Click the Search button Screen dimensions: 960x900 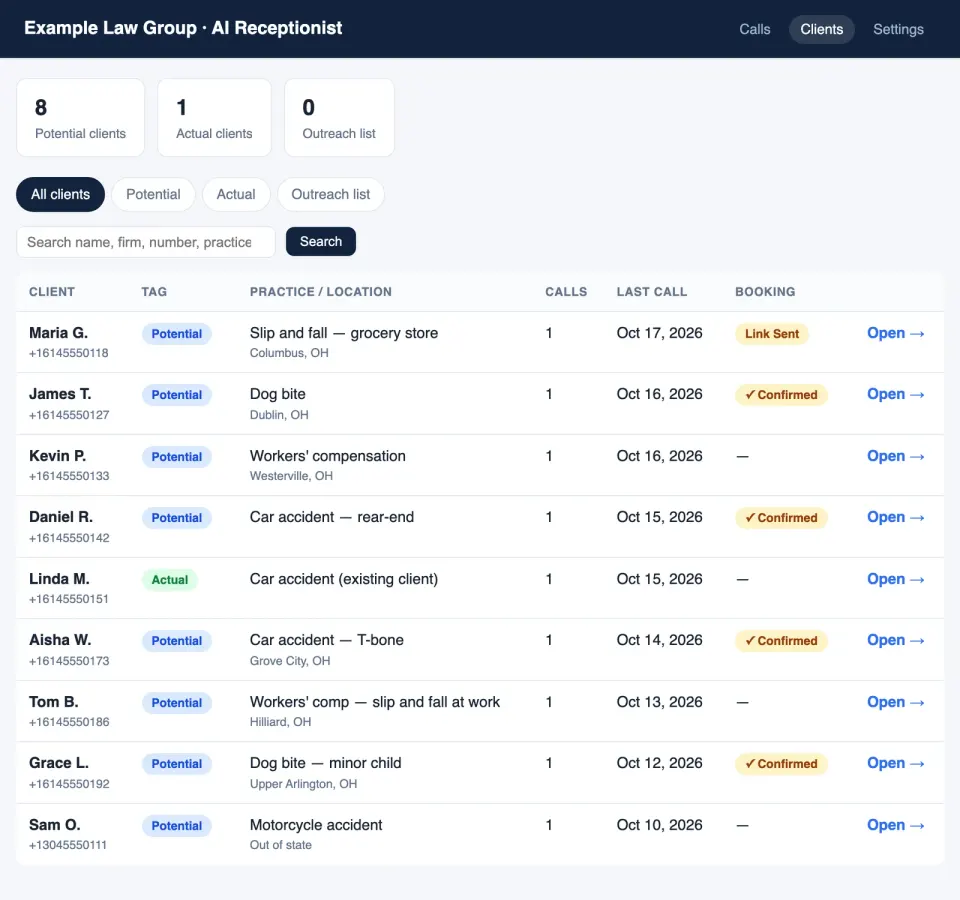click(x=321, y=242)
